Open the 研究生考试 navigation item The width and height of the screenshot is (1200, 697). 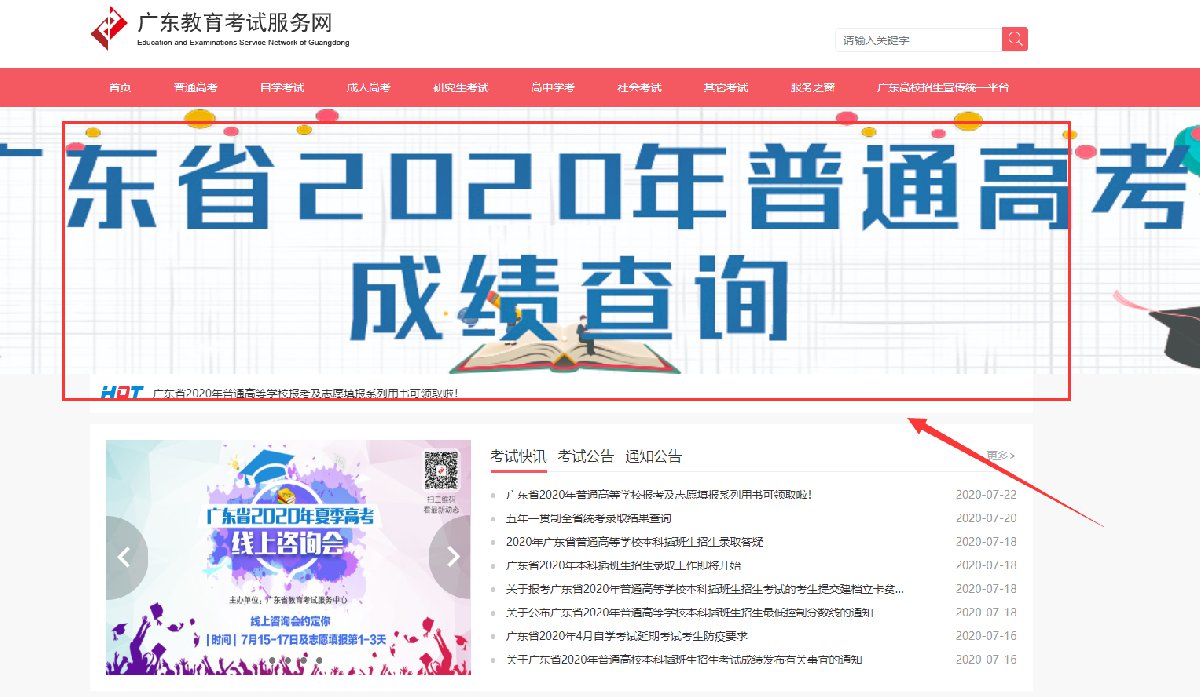[x=461, y=88]
